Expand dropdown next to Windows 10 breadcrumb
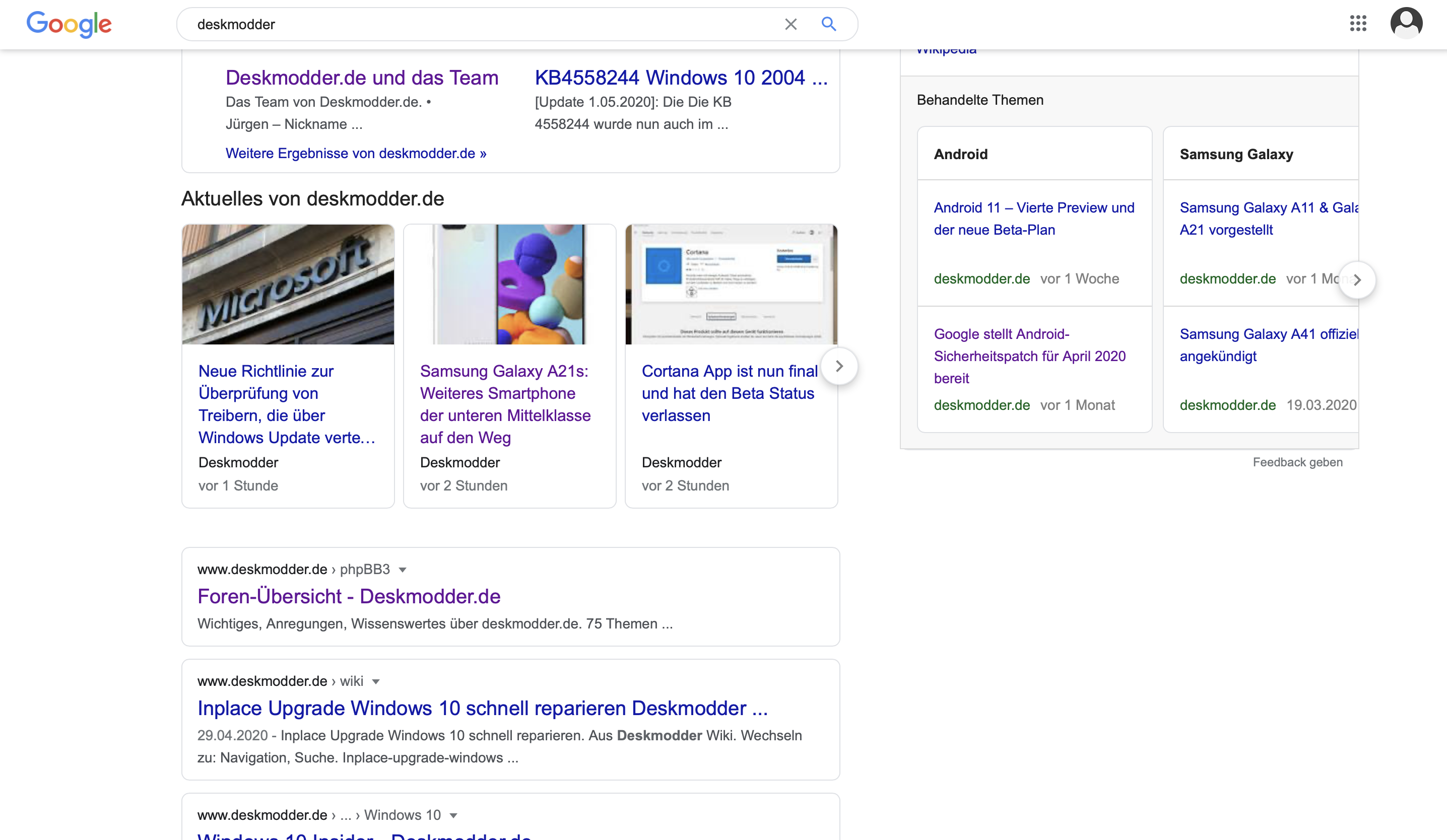This screenshot has height=840, width=1447. pos(453,815)
